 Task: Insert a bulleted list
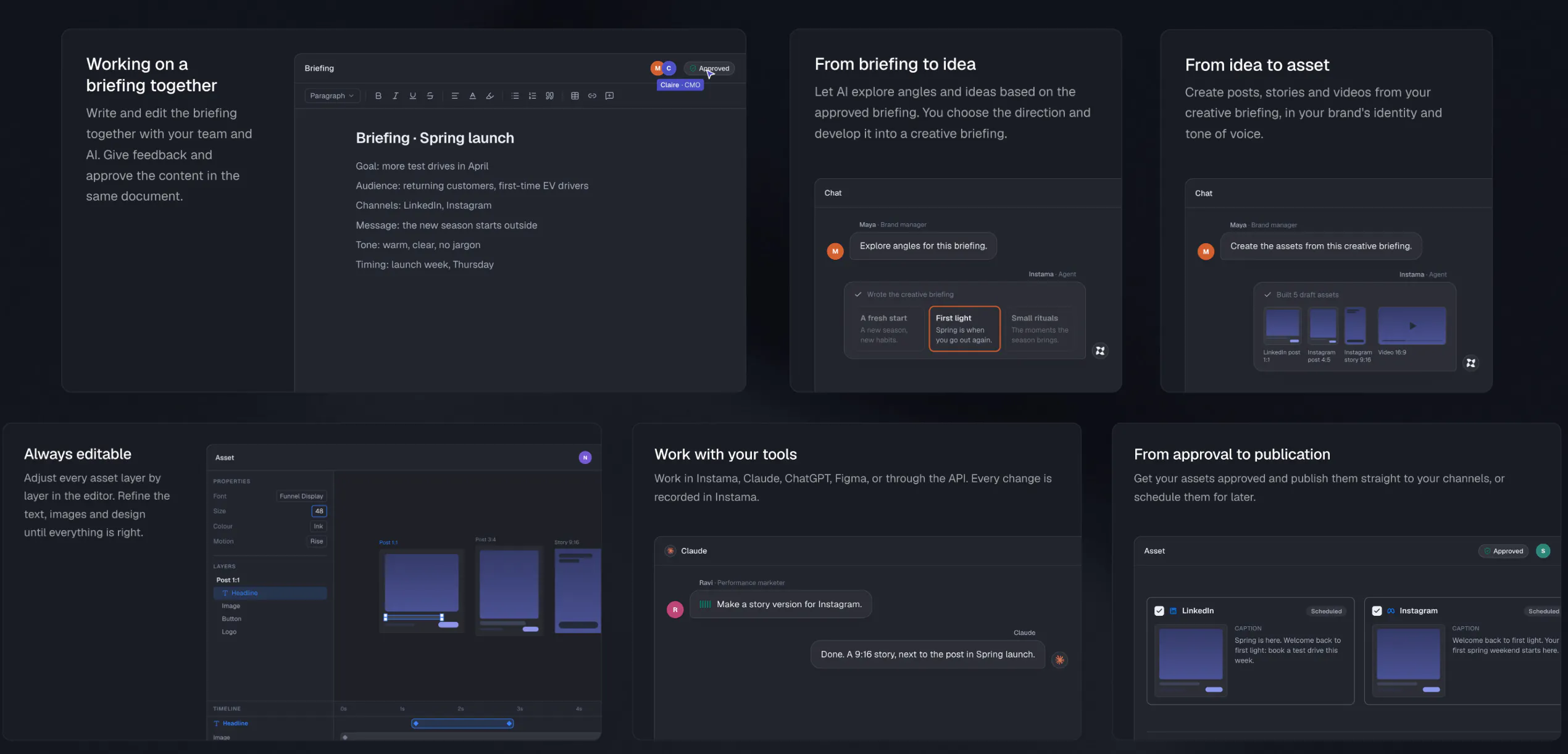coord(515,96)
